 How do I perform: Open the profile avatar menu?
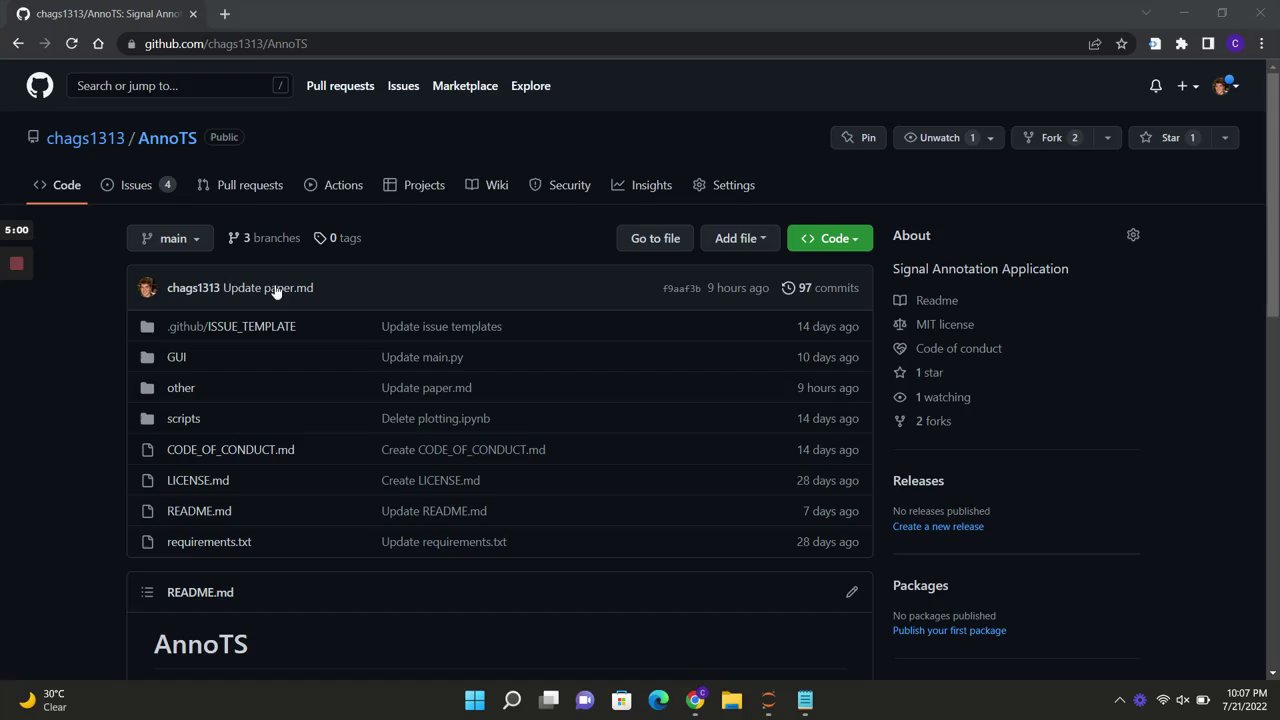[1225, 86]
